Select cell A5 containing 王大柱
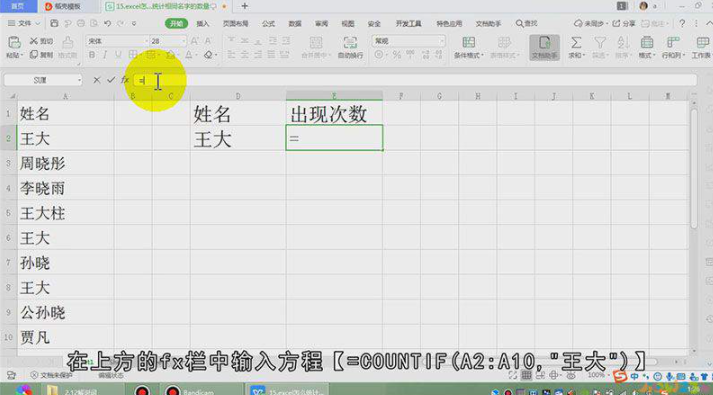Viewport: 713px width, 395px height. 66,213
